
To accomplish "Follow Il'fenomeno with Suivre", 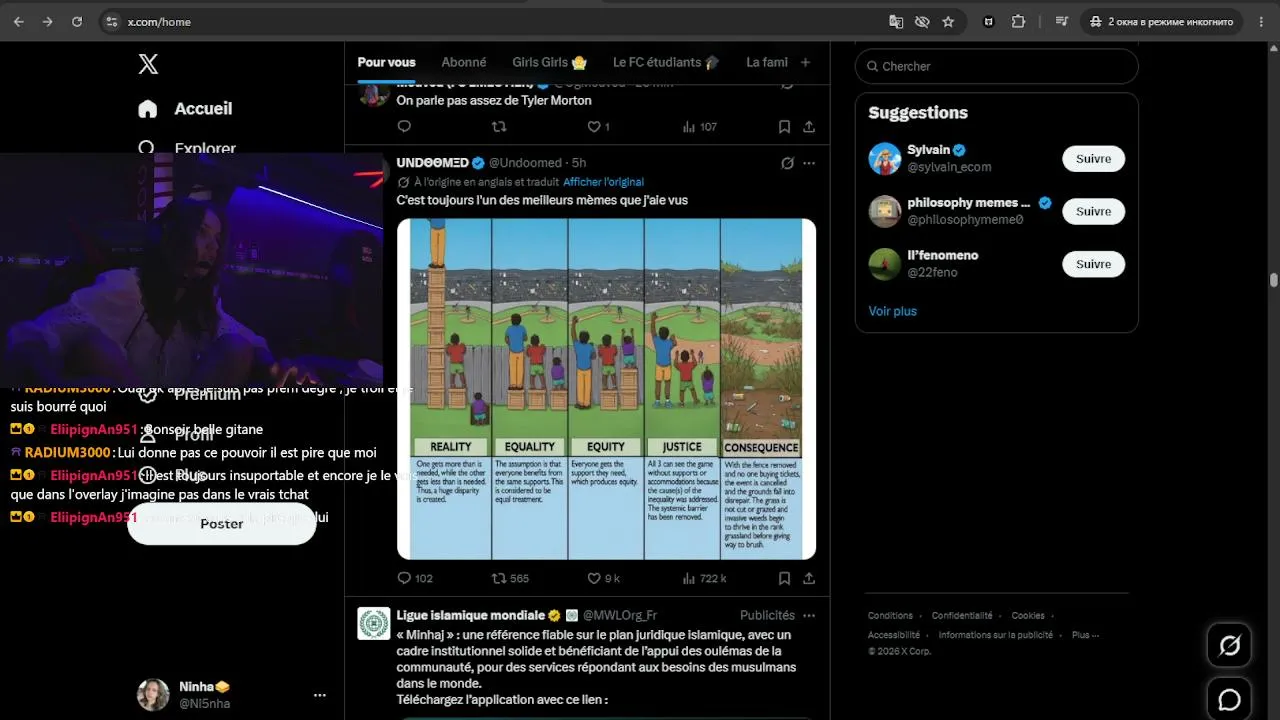I will pyautogui.click(x=1093, y=264).
